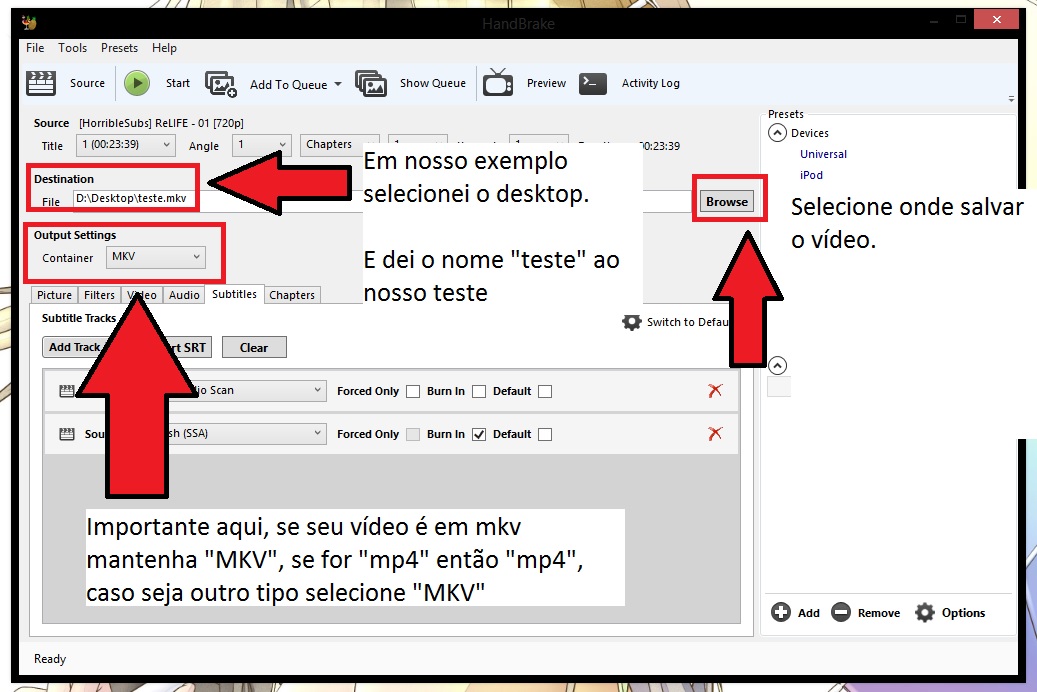Click the Start label in toolbar
The width and height of the screenshot is (1037, 692).
177,83
